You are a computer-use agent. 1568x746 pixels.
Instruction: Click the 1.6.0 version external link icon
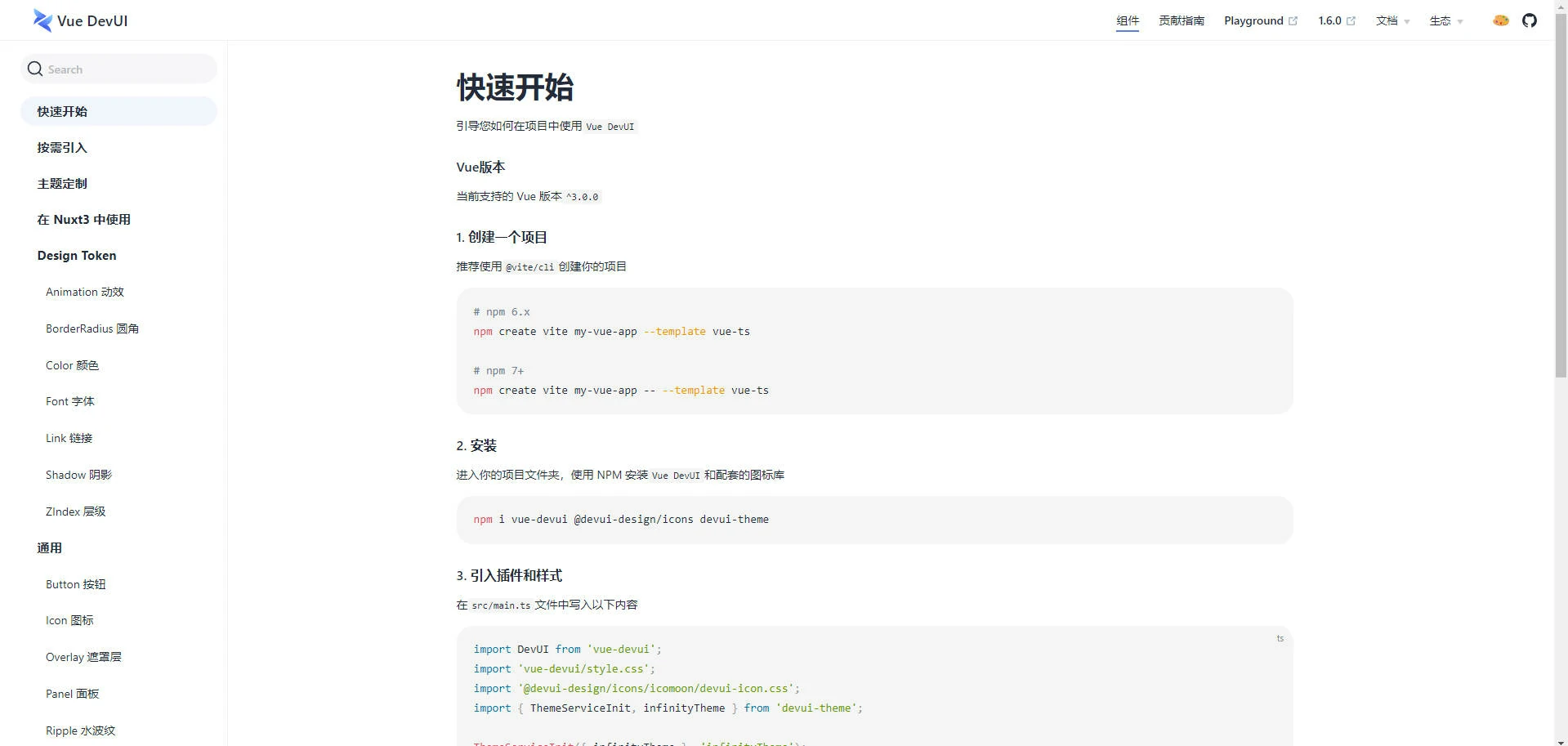(x=1351, y=20)
